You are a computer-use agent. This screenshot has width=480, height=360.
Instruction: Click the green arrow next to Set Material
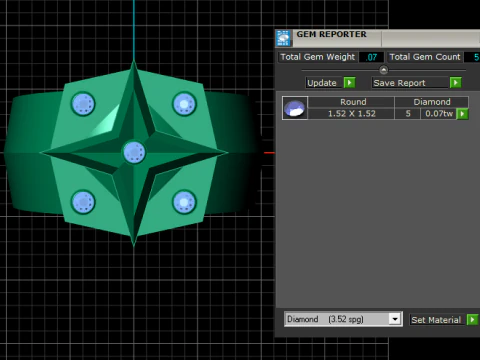point(472,320)
